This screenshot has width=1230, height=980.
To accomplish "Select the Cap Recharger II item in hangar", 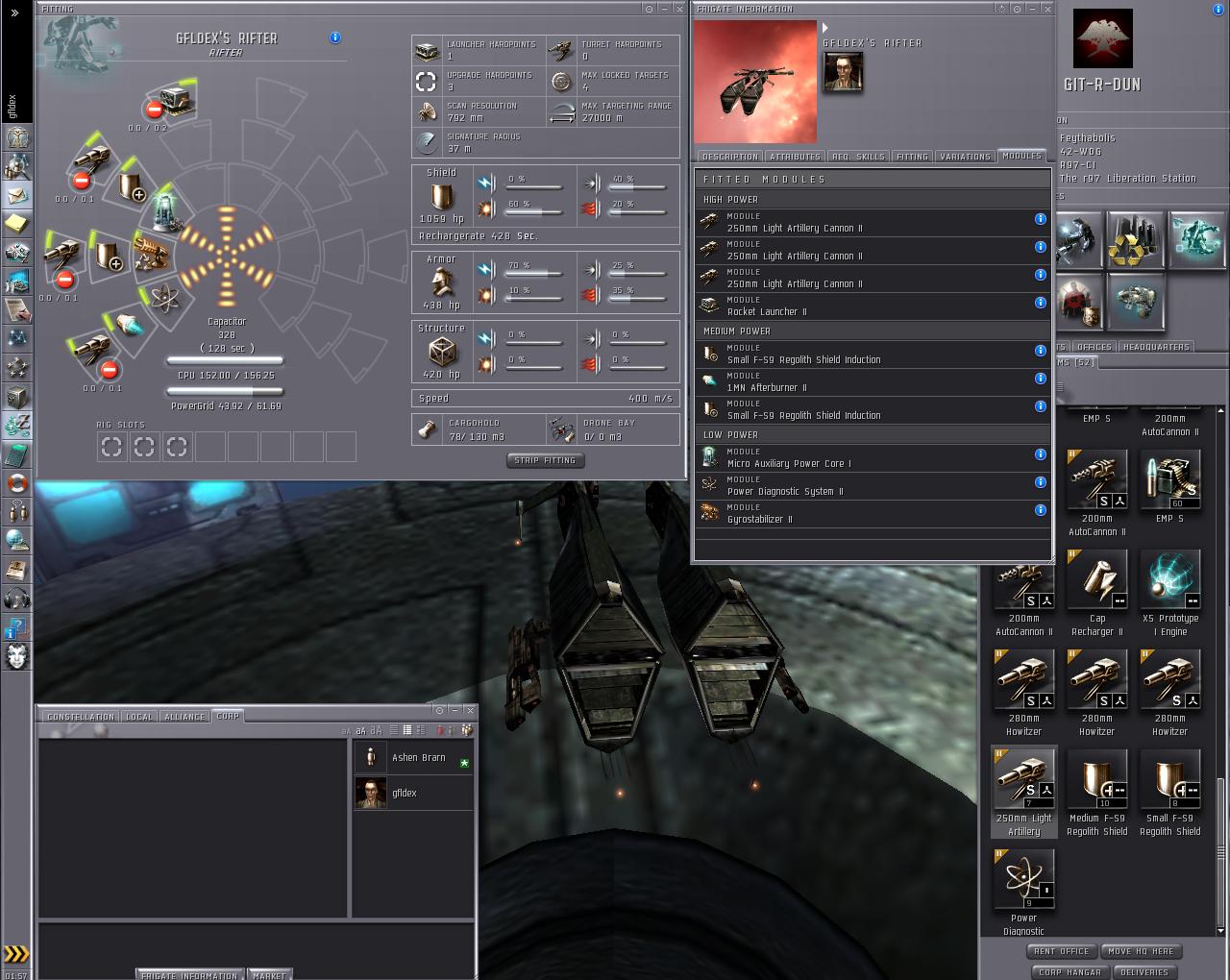I will pyautogui.click(x=1097, y=594).
